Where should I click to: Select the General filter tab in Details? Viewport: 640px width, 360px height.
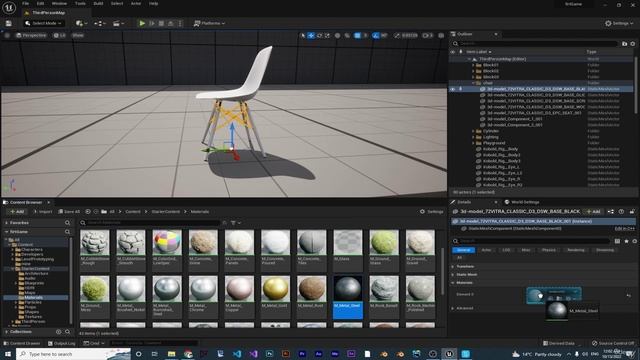pyautogui.click(x=463, y=250)
